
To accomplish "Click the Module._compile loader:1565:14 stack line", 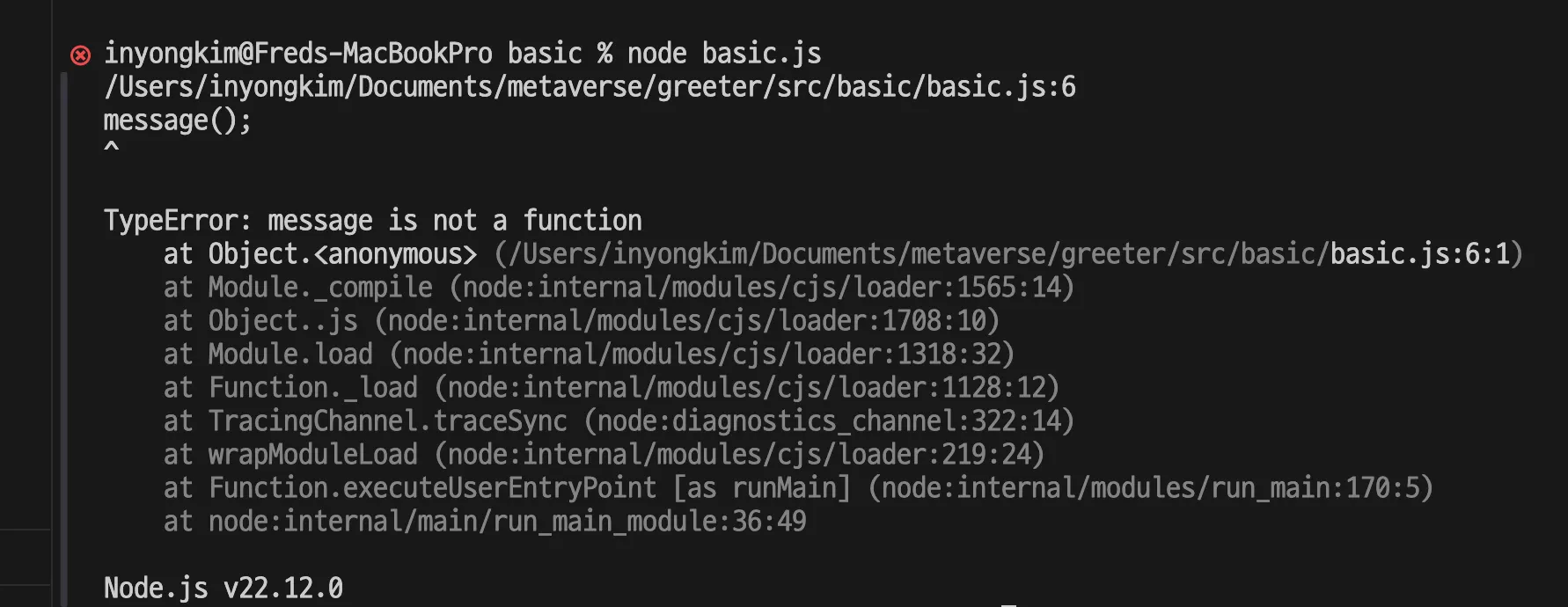I will pyautogui.click(x=619, y=288).
